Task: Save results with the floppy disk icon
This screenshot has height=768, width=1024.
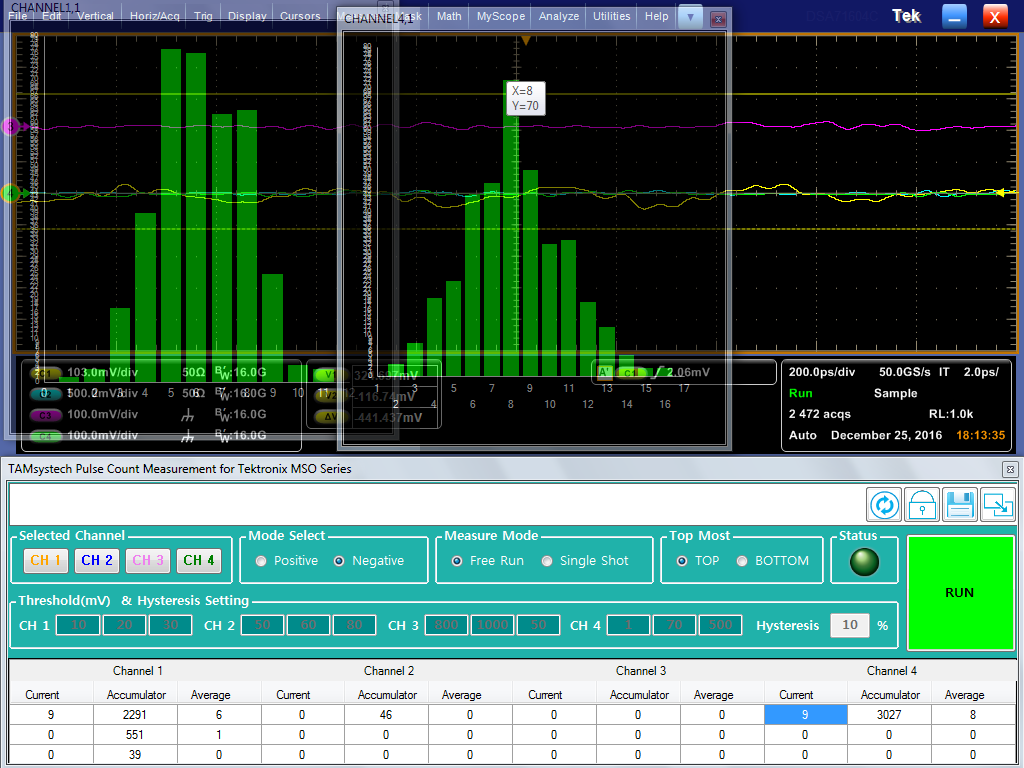Action: coord(960,505)
